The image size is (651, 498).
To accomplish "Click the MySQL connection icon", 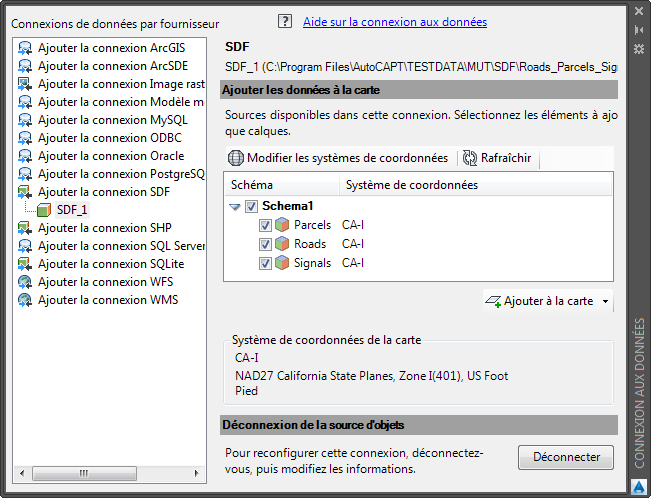I will point(25,120).
